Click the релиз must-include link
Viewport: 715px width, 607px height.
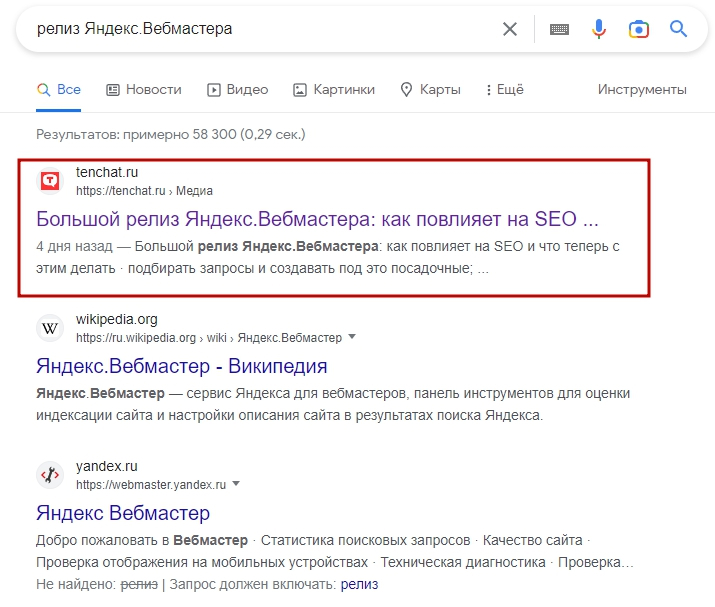359,583
